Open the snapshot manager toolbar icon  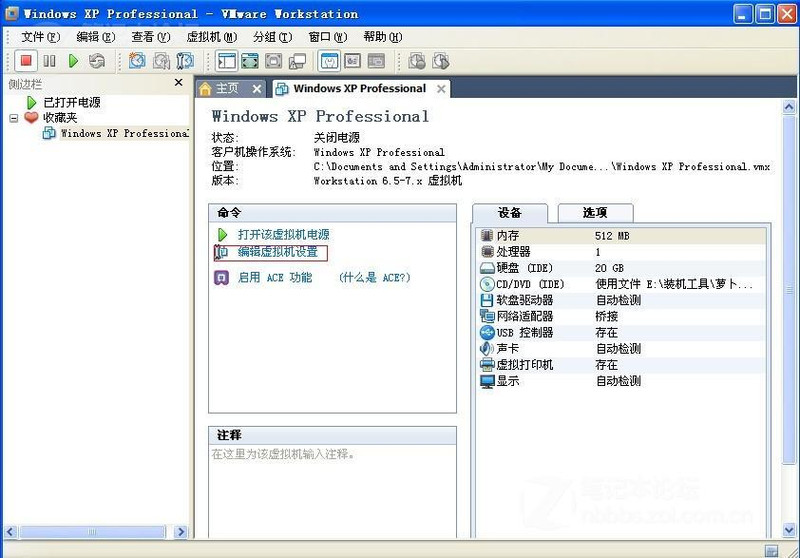(x=185, y=61)
